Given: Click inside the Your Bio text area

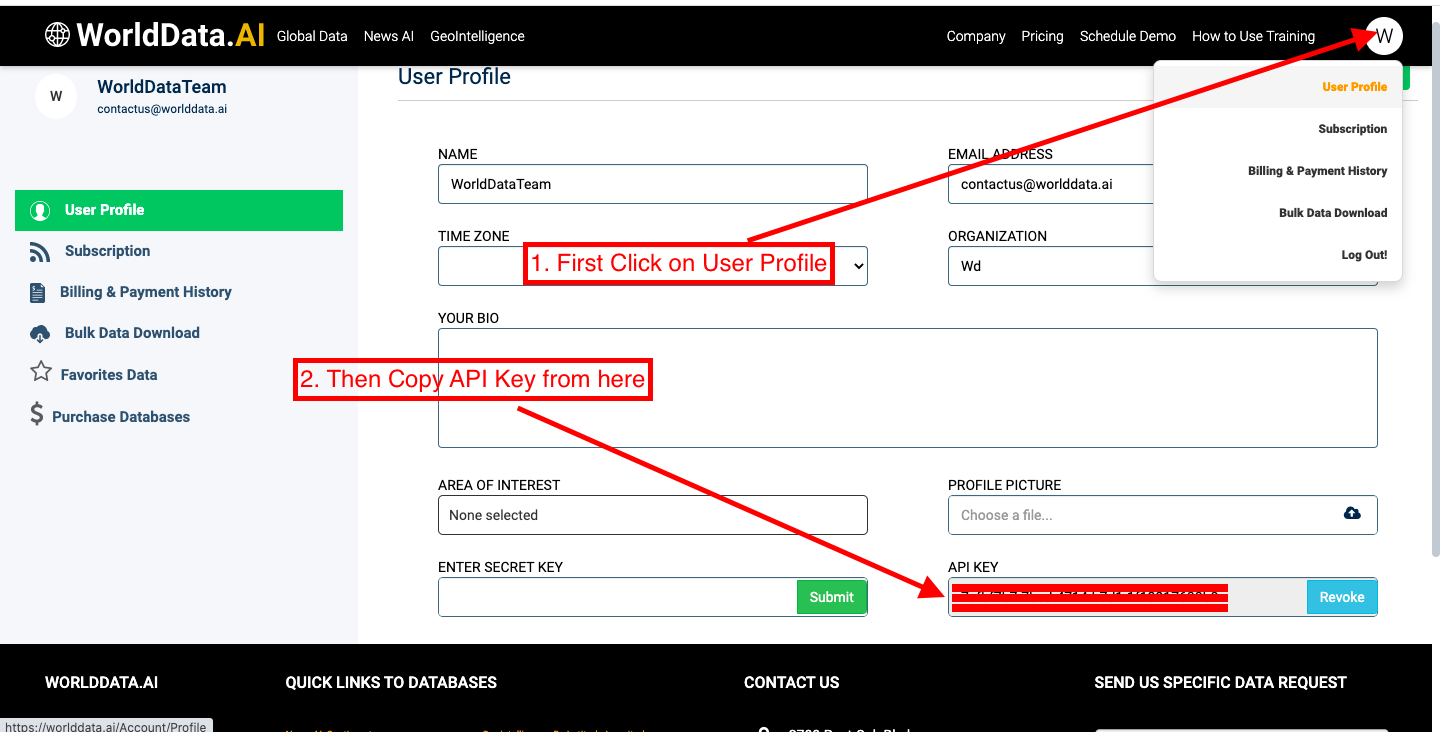Looking at the screenshot, I should (x=907, y=387).
